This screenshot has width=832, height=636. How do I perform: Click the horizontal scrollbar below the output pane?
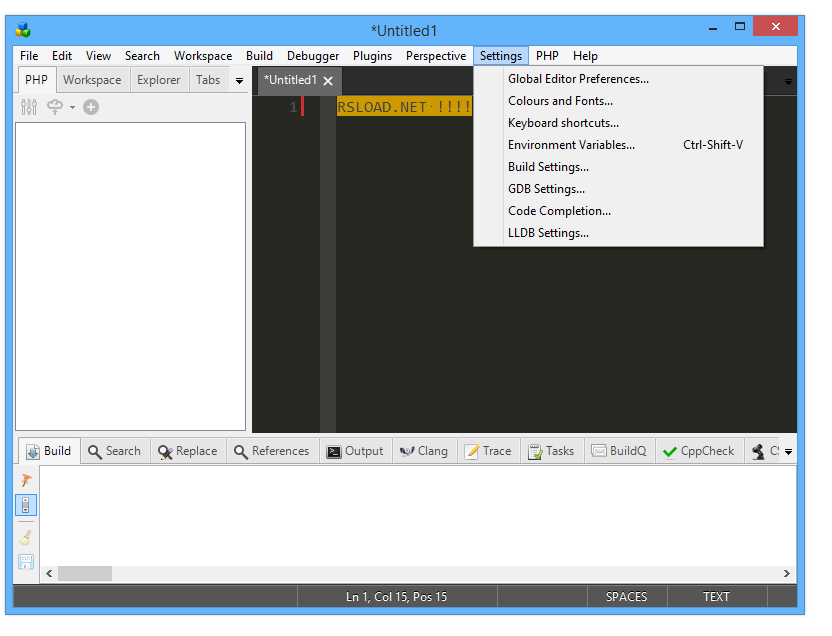pos(85,573)
